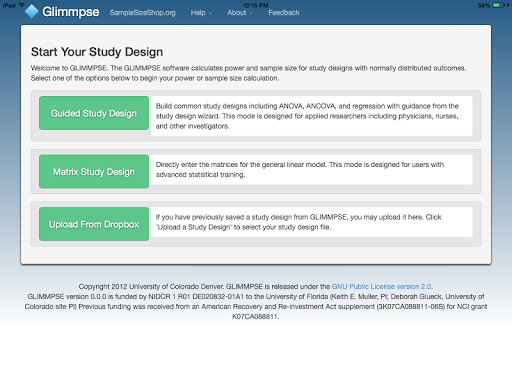Click the Guided Study Design description text

pyautogui.click(x=307, y=116)
